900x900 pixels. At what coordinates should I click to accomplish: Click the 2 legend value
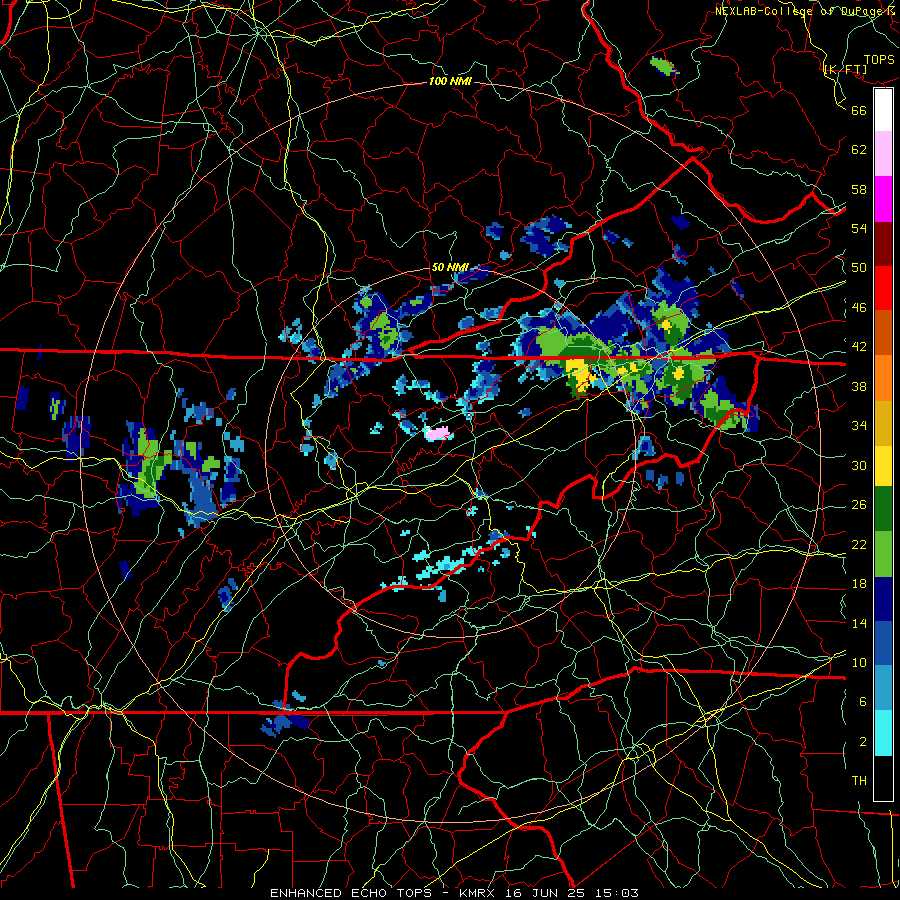click(863, 742)
